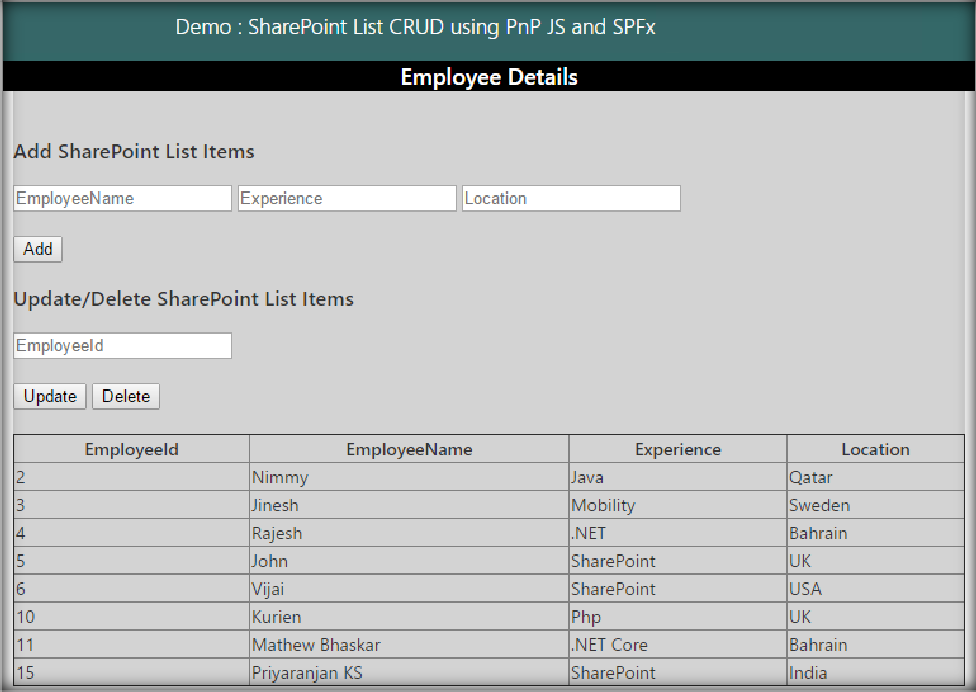Click the Nimmy name cell
Image resolution: width=976 pixels, height=692 pixels.
pos(409,477)
